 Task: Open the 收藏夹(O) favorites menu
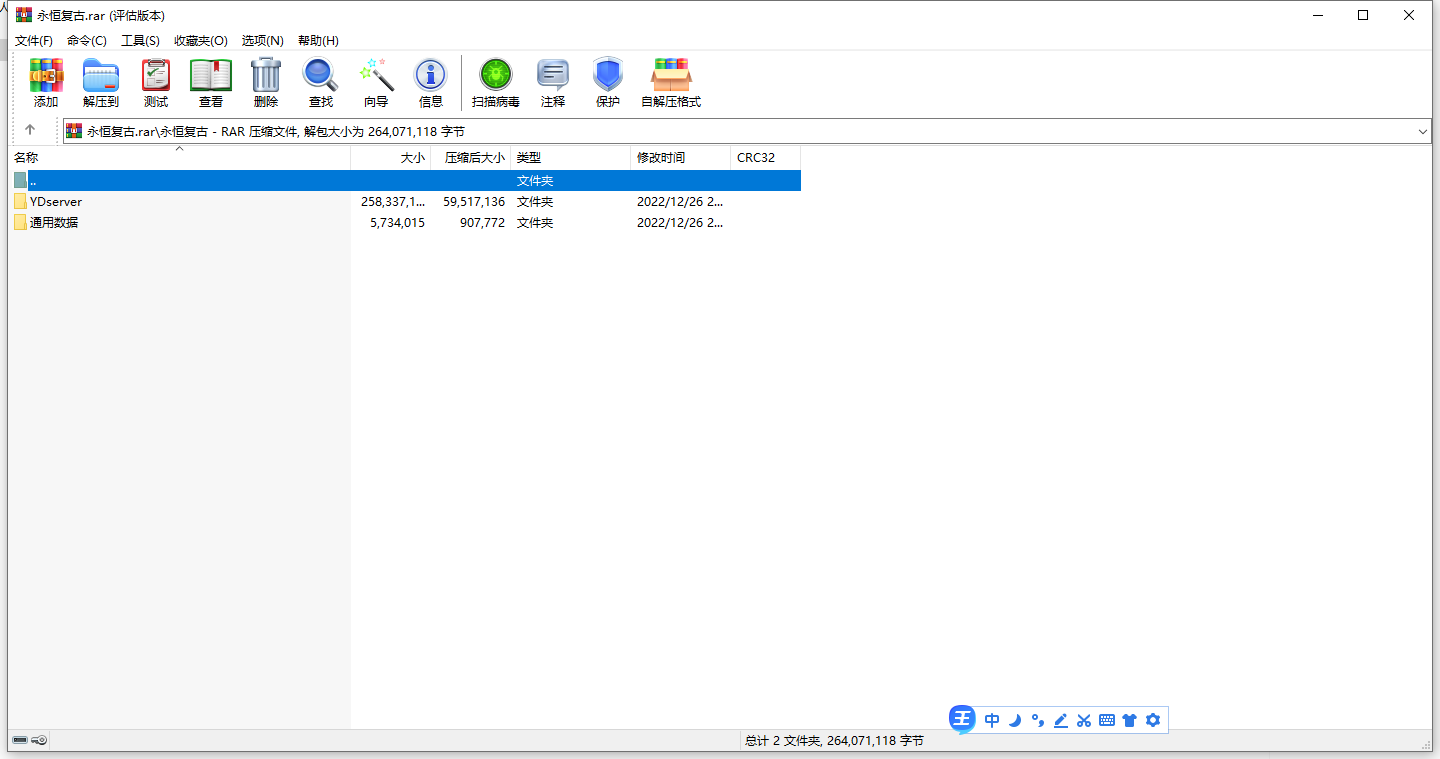point(200,41)
